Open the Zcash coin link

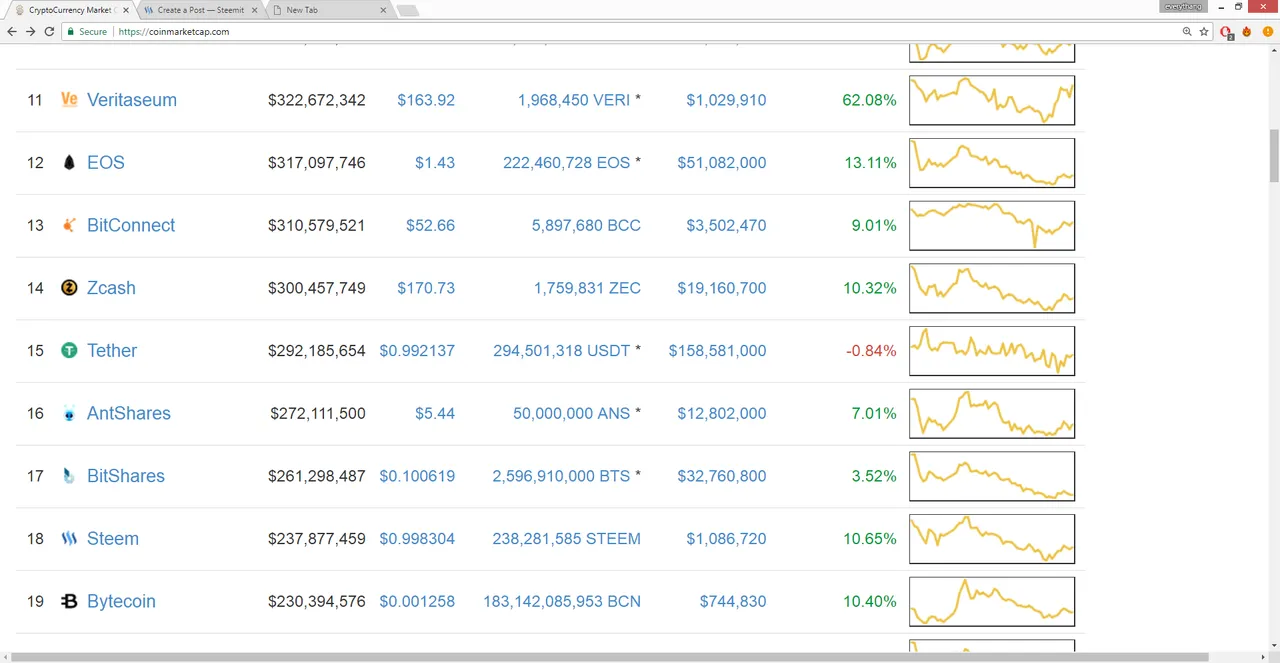point(111,288)
